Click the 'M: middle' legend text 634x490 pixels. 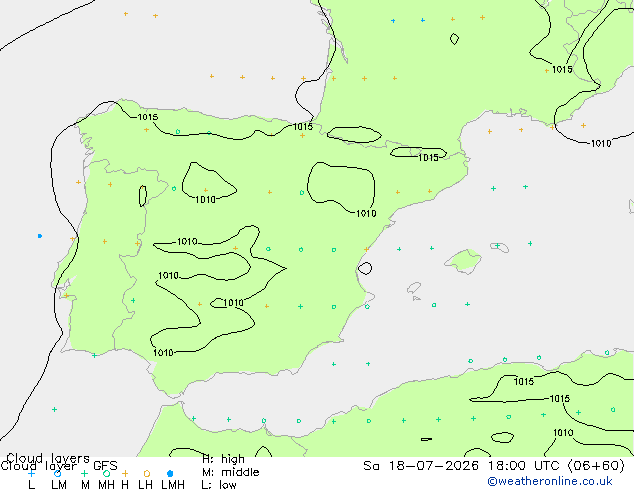click(230, 472)
